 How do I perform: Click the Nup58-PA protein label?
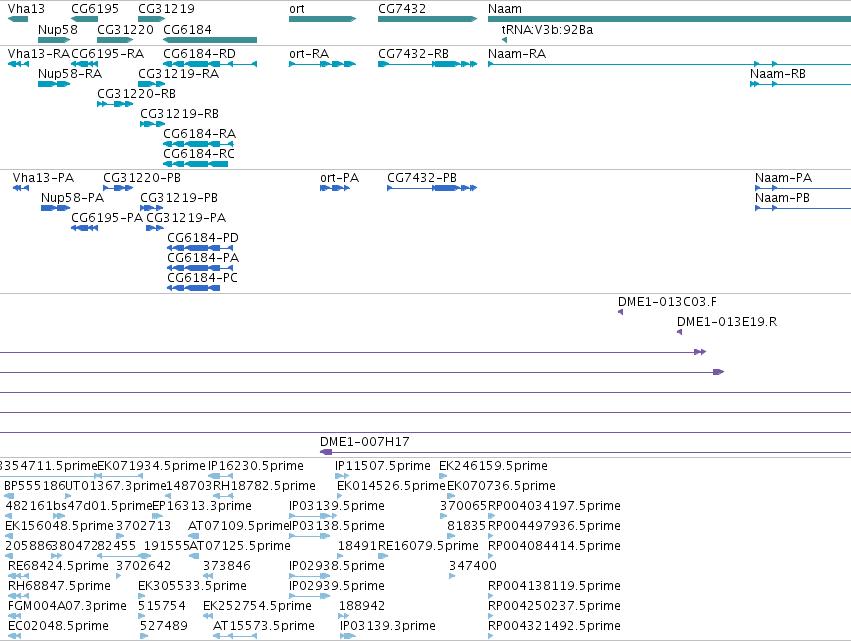click(x=72, y=198)
